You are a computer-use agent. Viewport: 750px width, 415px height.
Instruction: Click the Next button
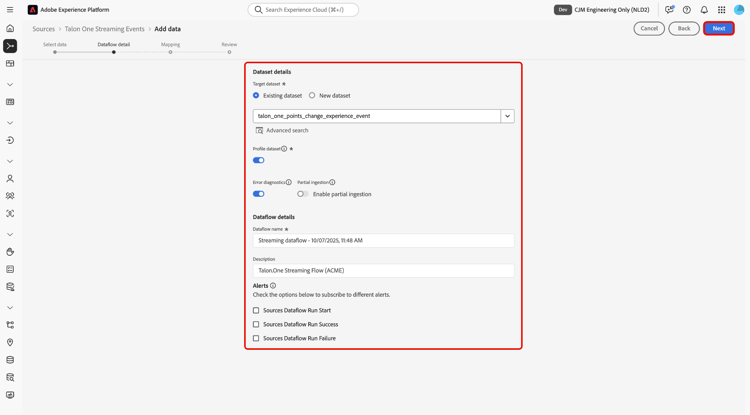click(719, 28)
